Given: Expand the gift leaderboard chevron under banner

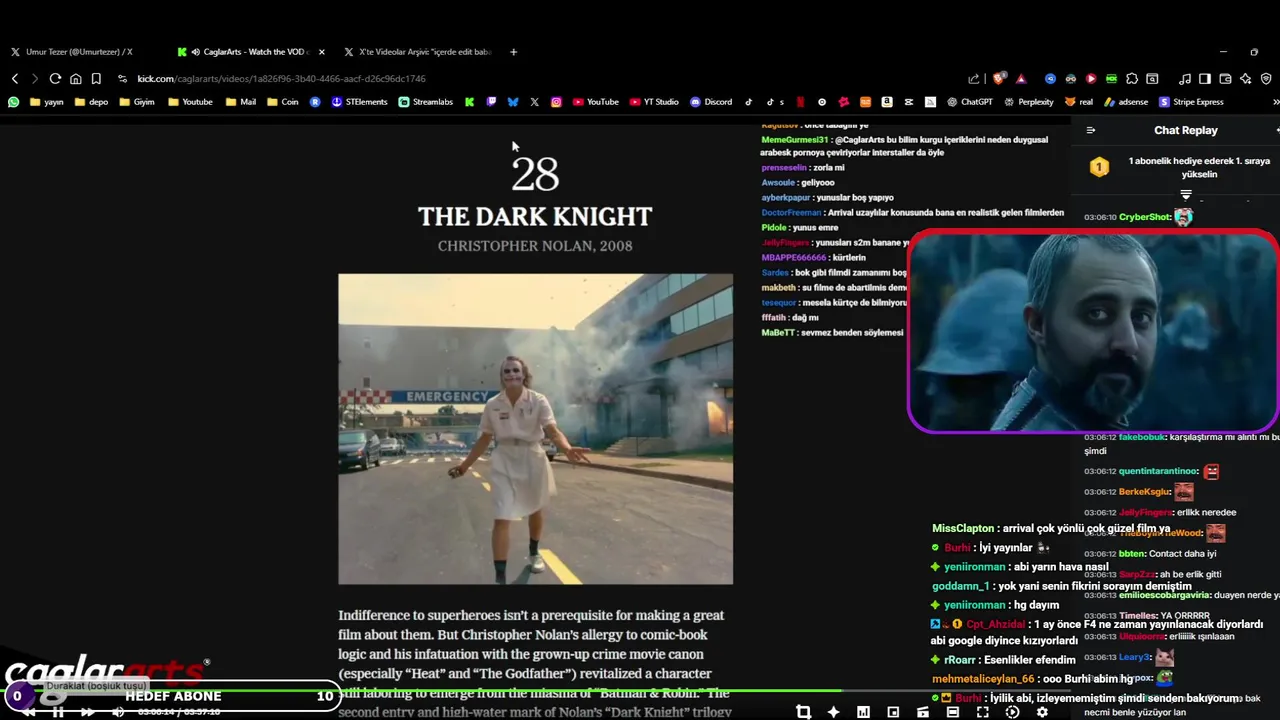Looking at the screenshot, I should 1186,195.
